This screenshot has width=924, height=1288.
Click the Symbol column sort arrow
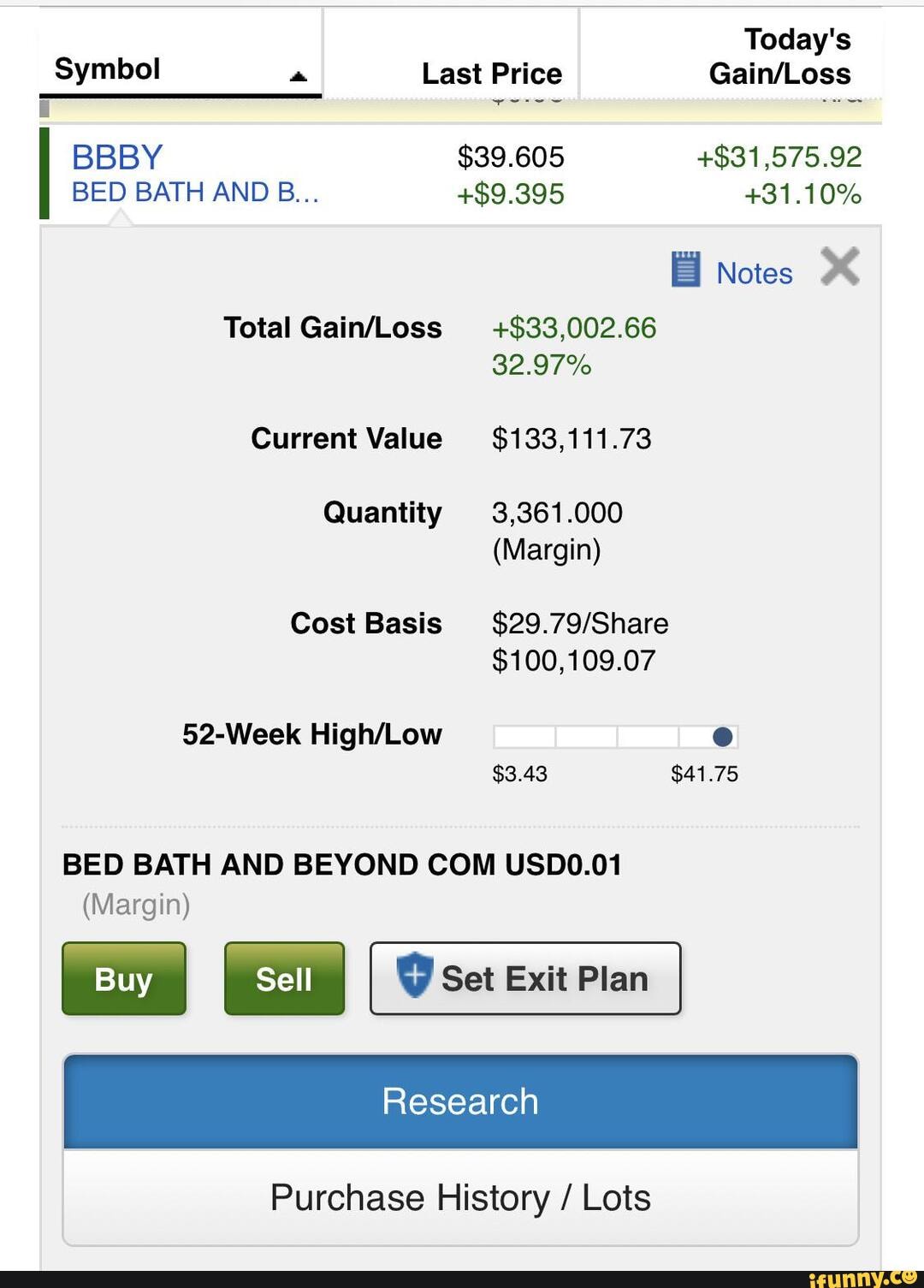click(x=298, y=77)
